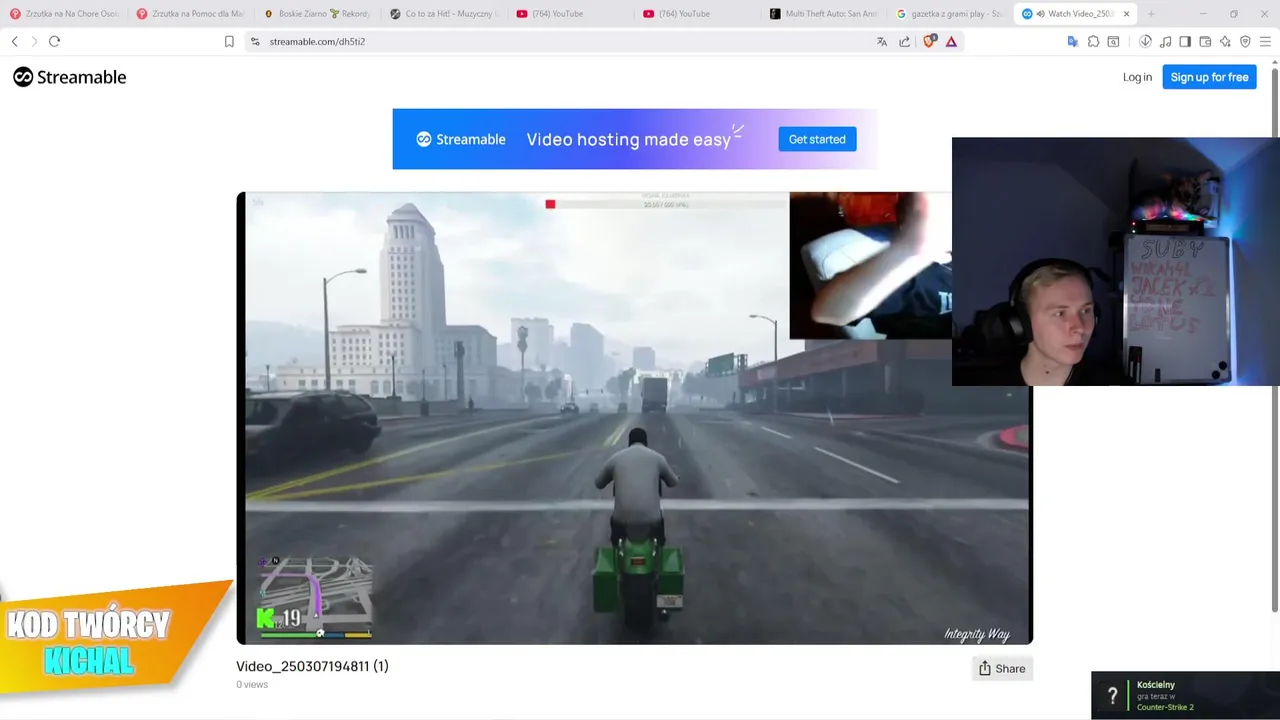The image size is (1280, 720).
Task: Open Brave Rewards triangle icon
Action: click(951, 41)
